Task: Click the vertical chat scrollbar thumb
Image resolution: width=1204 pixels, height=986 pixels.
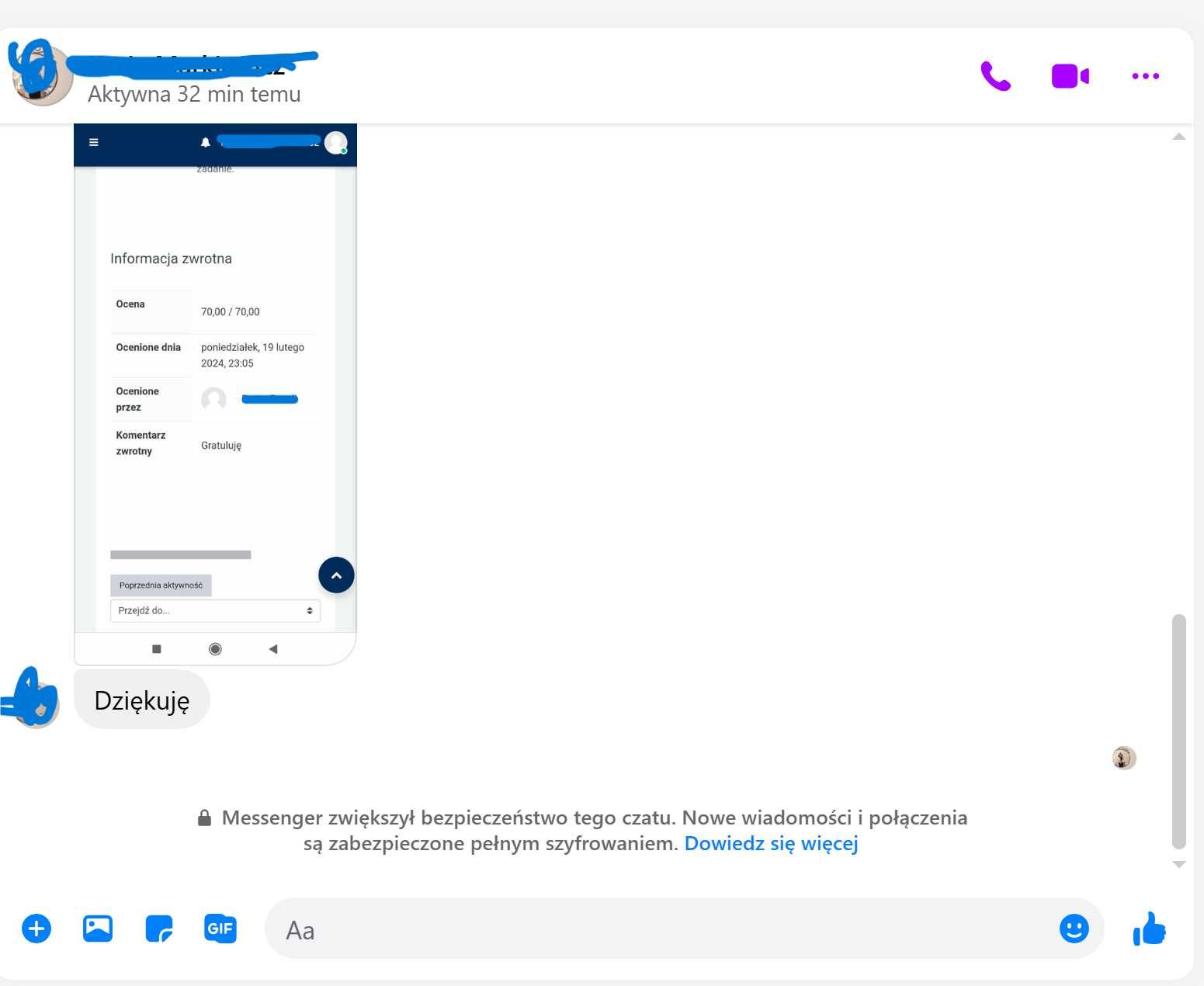Action: [x=1179, y=731]
